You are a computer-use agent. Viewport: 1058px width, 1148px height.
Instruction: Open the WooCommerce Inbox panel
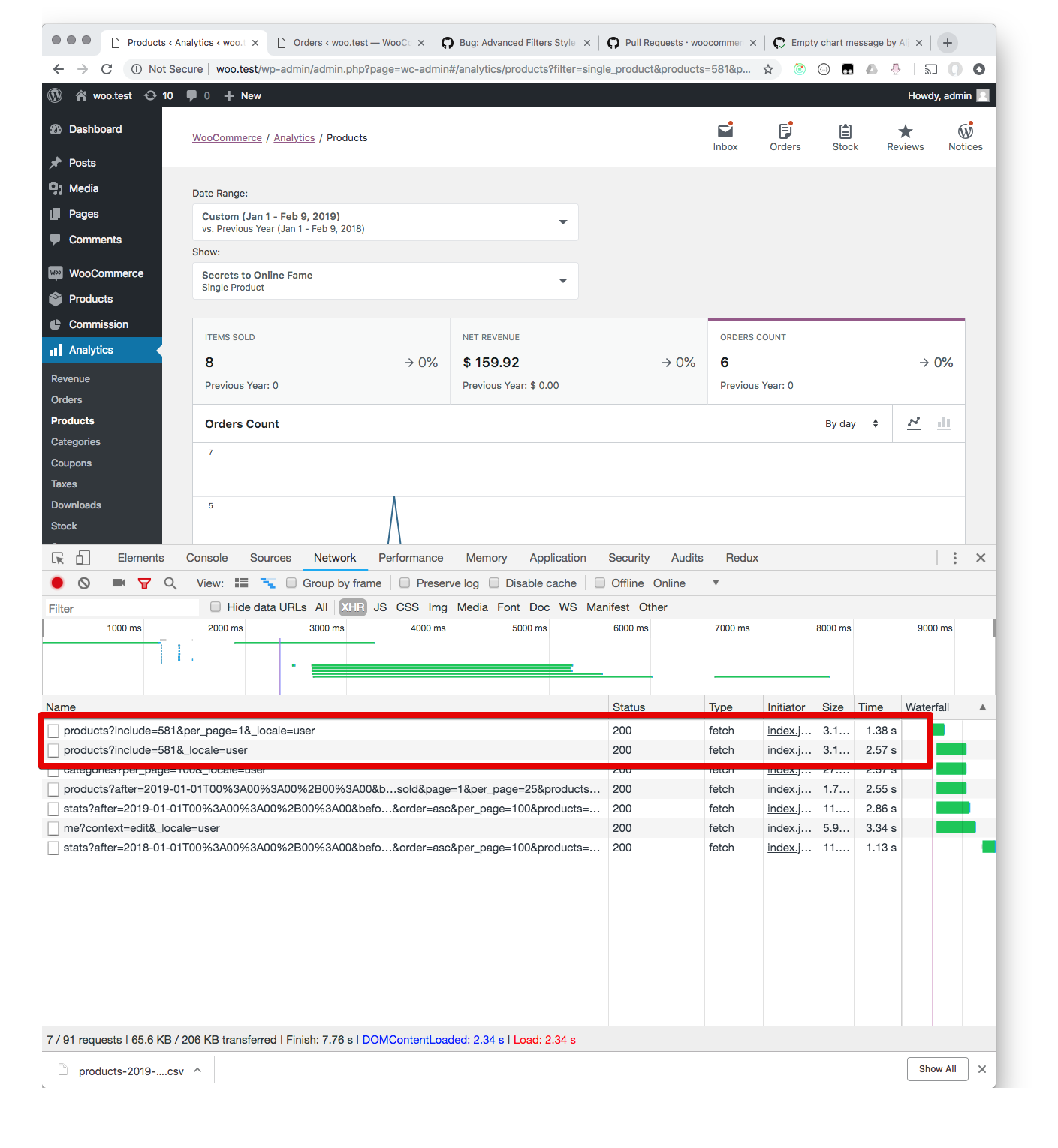pos(724,137)
